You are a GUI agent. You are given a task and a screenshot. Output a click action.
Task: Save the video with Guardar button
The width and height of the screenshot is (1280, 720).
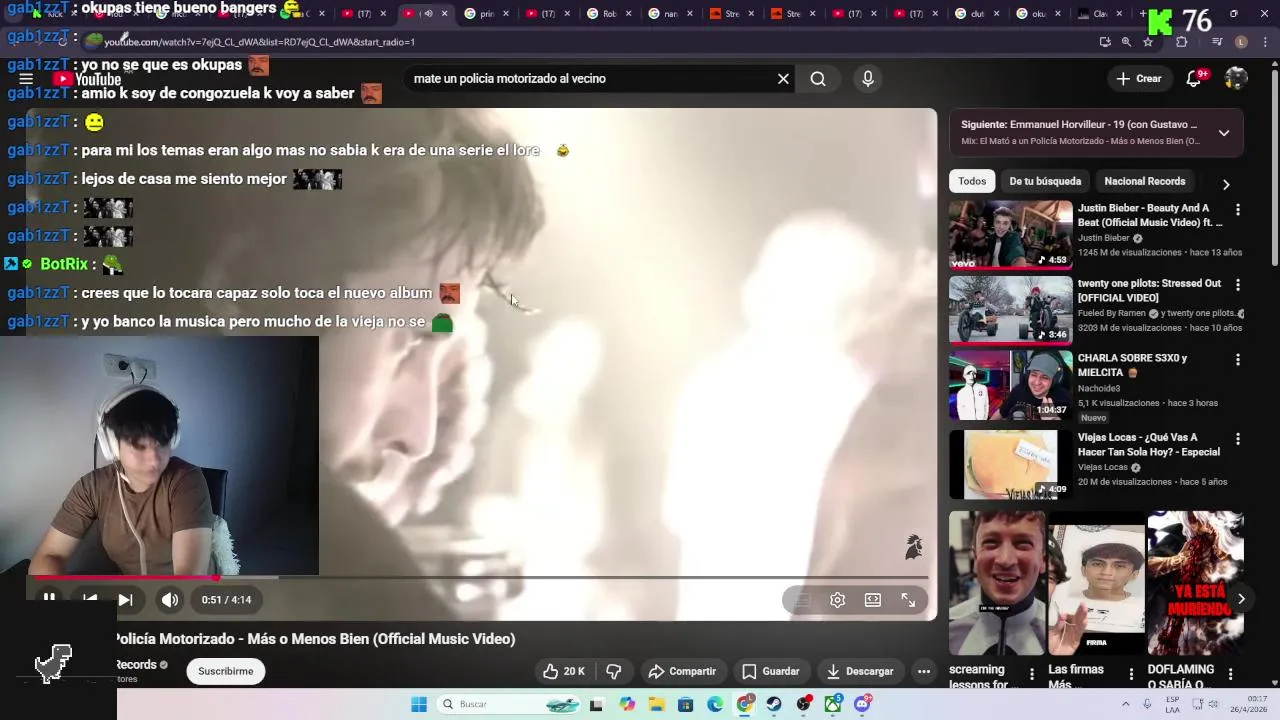[x=770, y=671]
